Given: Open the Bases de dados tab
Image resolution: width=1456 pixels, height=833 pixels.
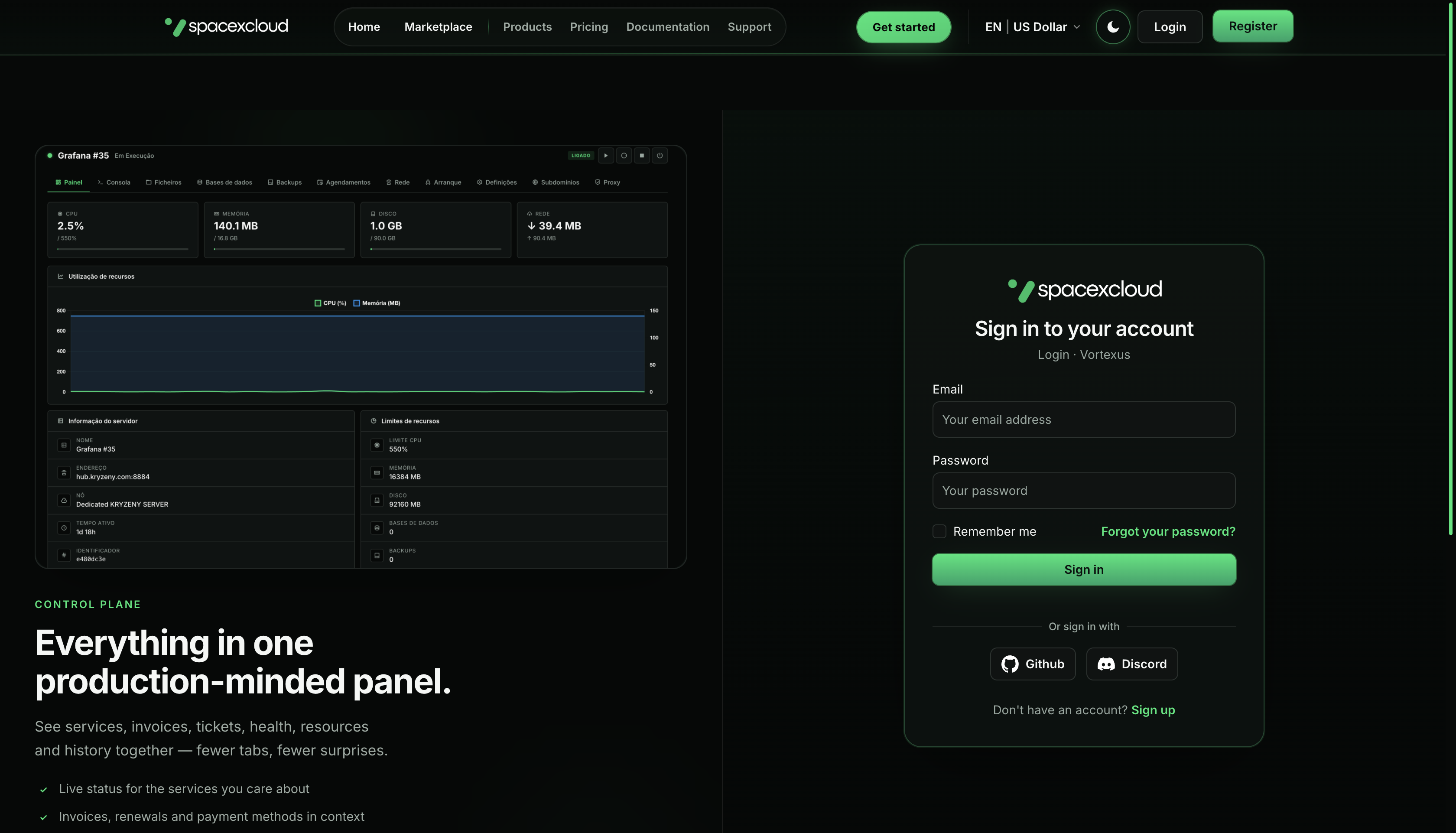Looking at the screenshot, I should tap(225, 182).
